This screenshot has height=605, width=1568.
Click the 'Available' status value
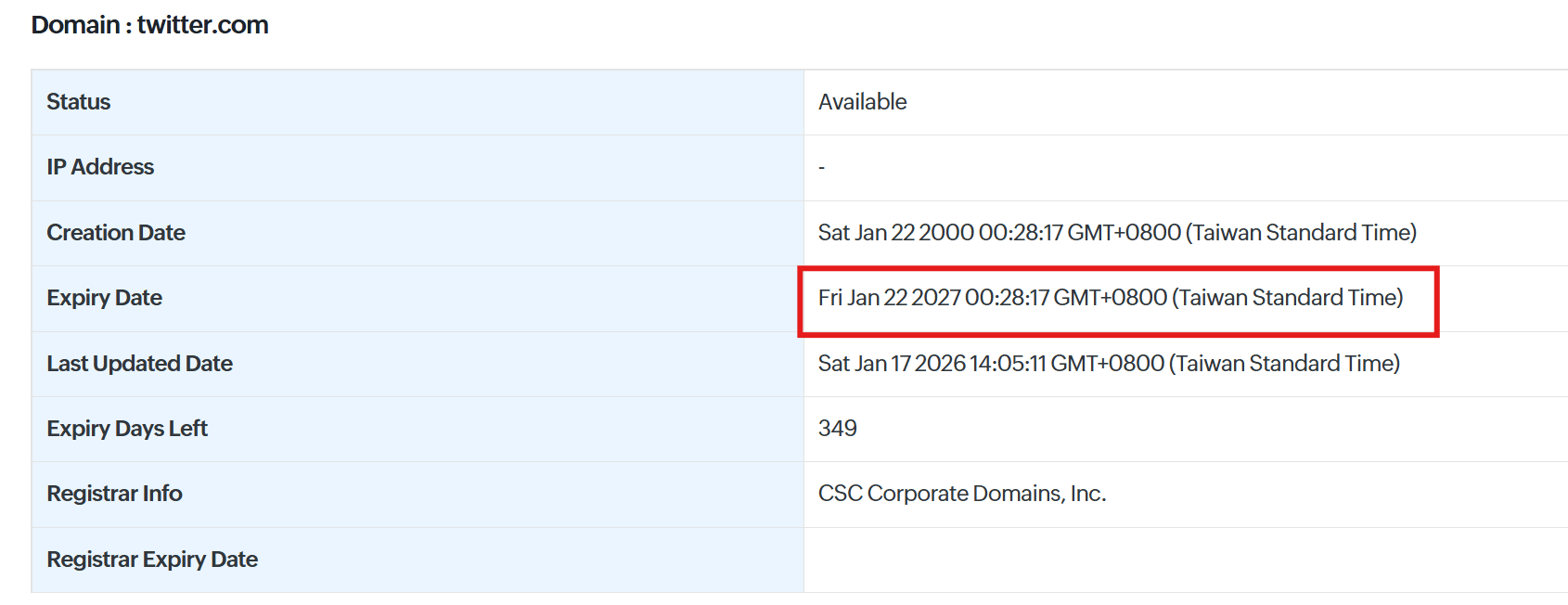[862, 102]
